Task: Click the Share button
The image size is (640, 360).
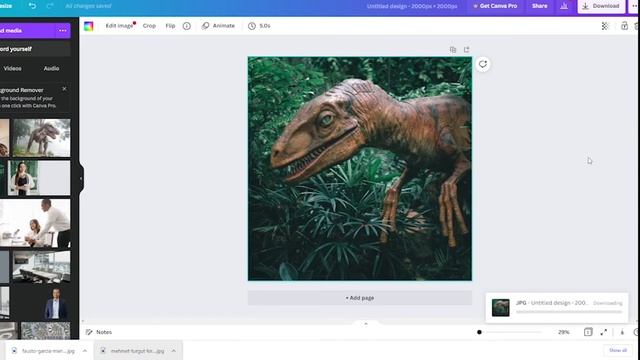Action: tap(539, 6)
